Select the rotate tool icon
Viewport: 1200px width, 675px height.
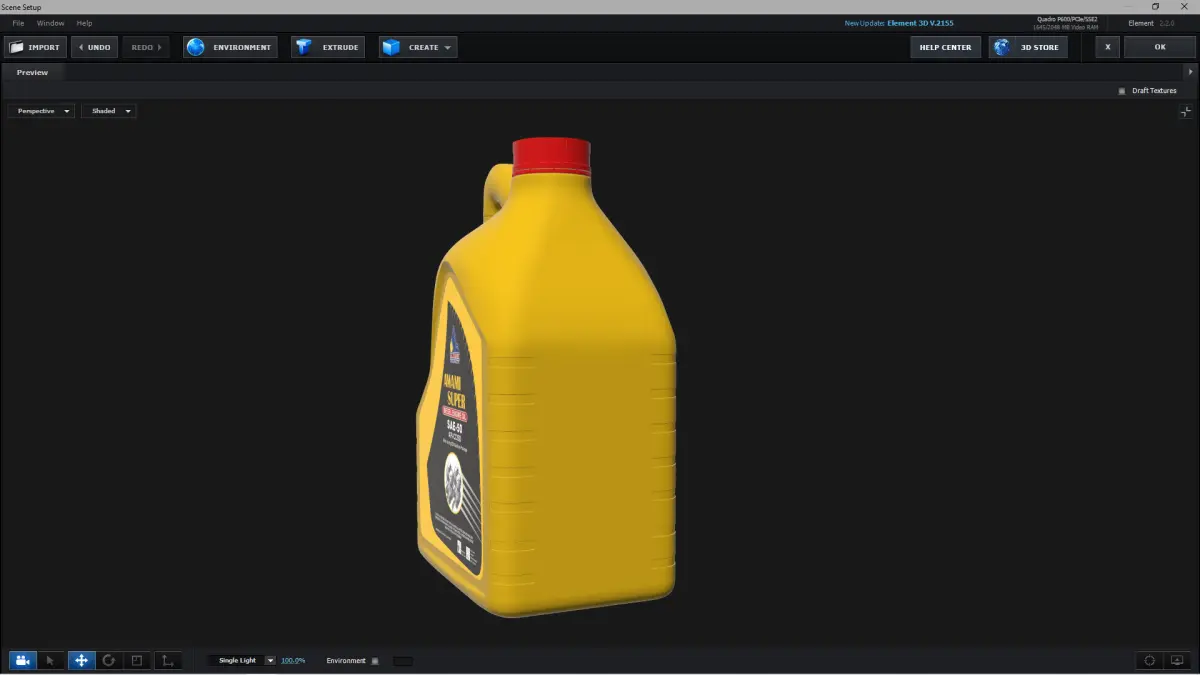(x=109, y=661)
